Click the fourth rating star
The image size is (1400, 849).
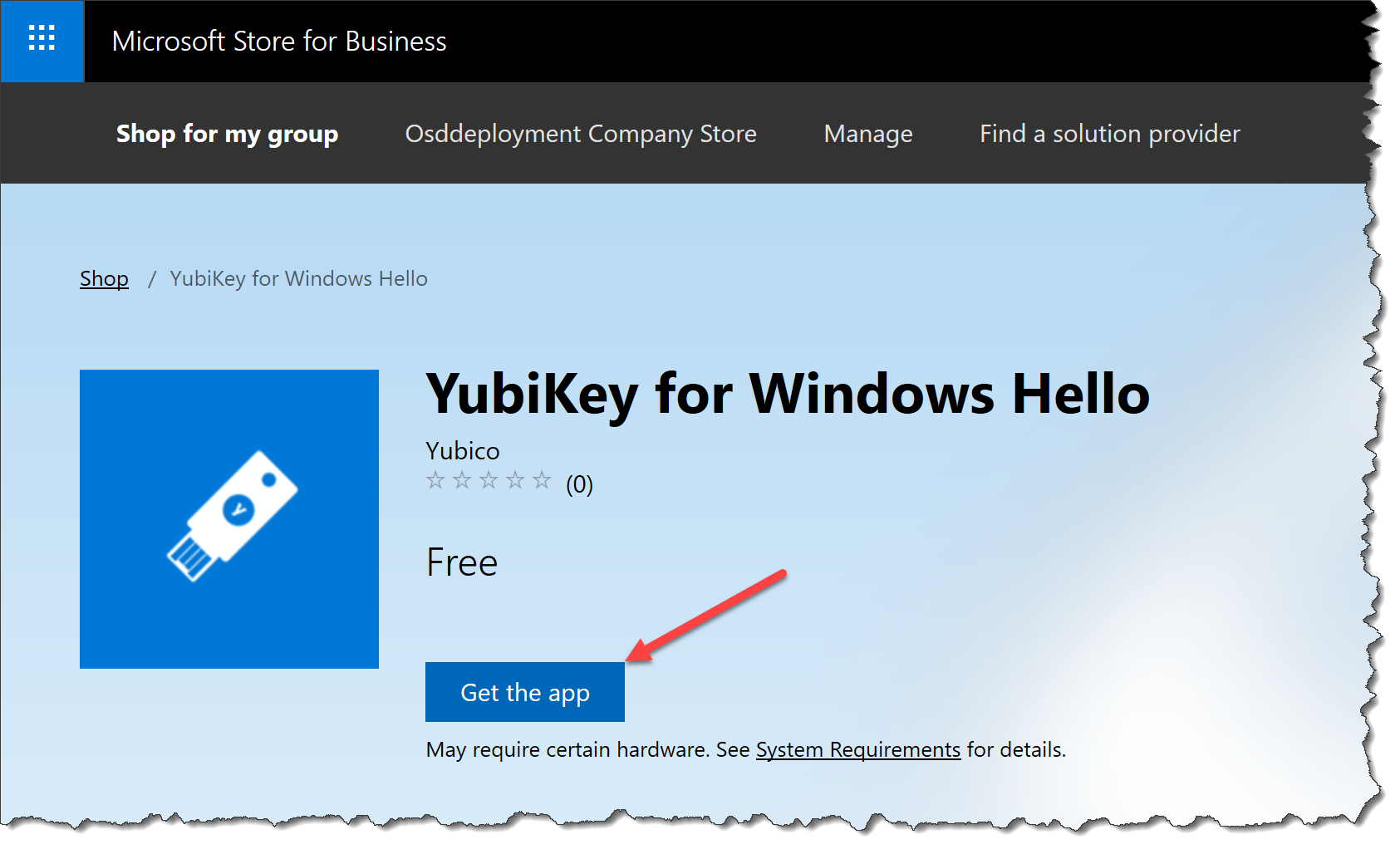point(515,480)
